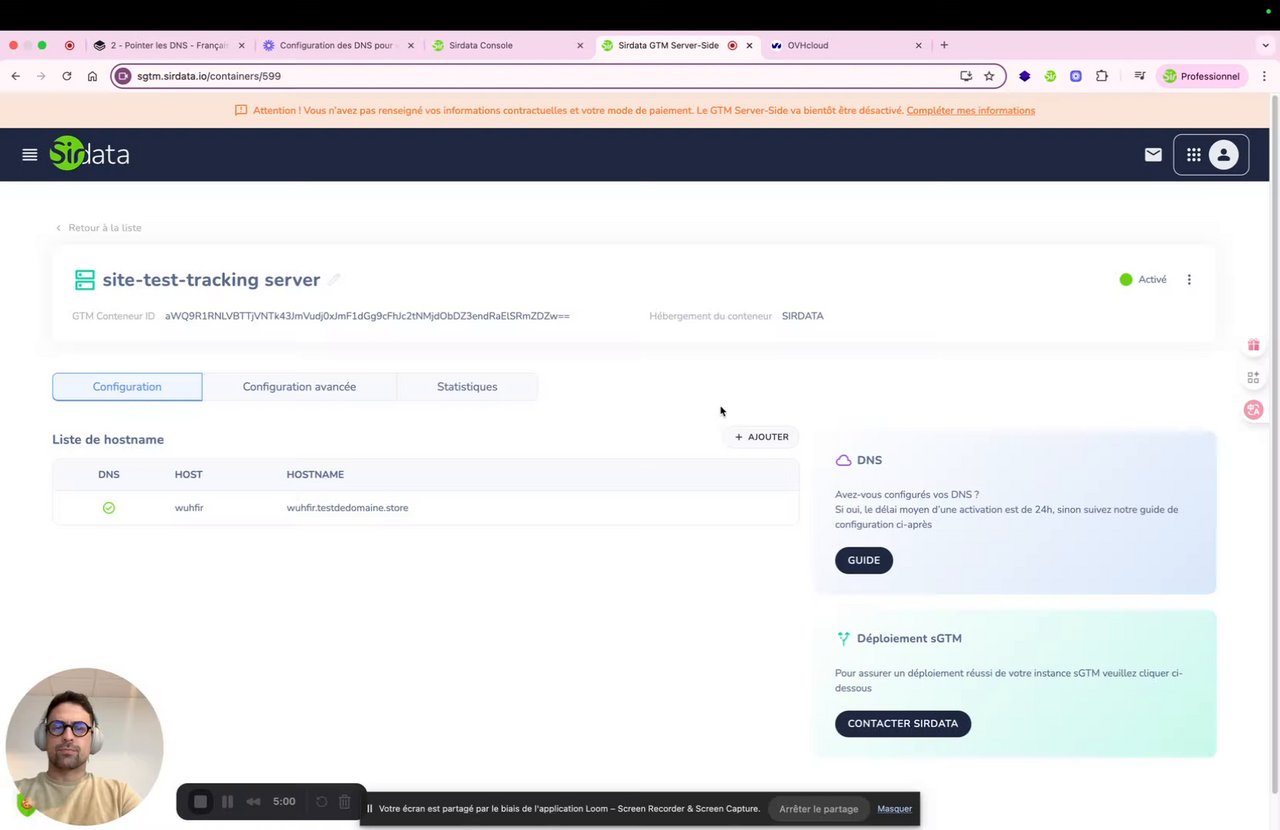Open the DNS GUIDE button
This screenshot has width=1280, height=830.
864,560
